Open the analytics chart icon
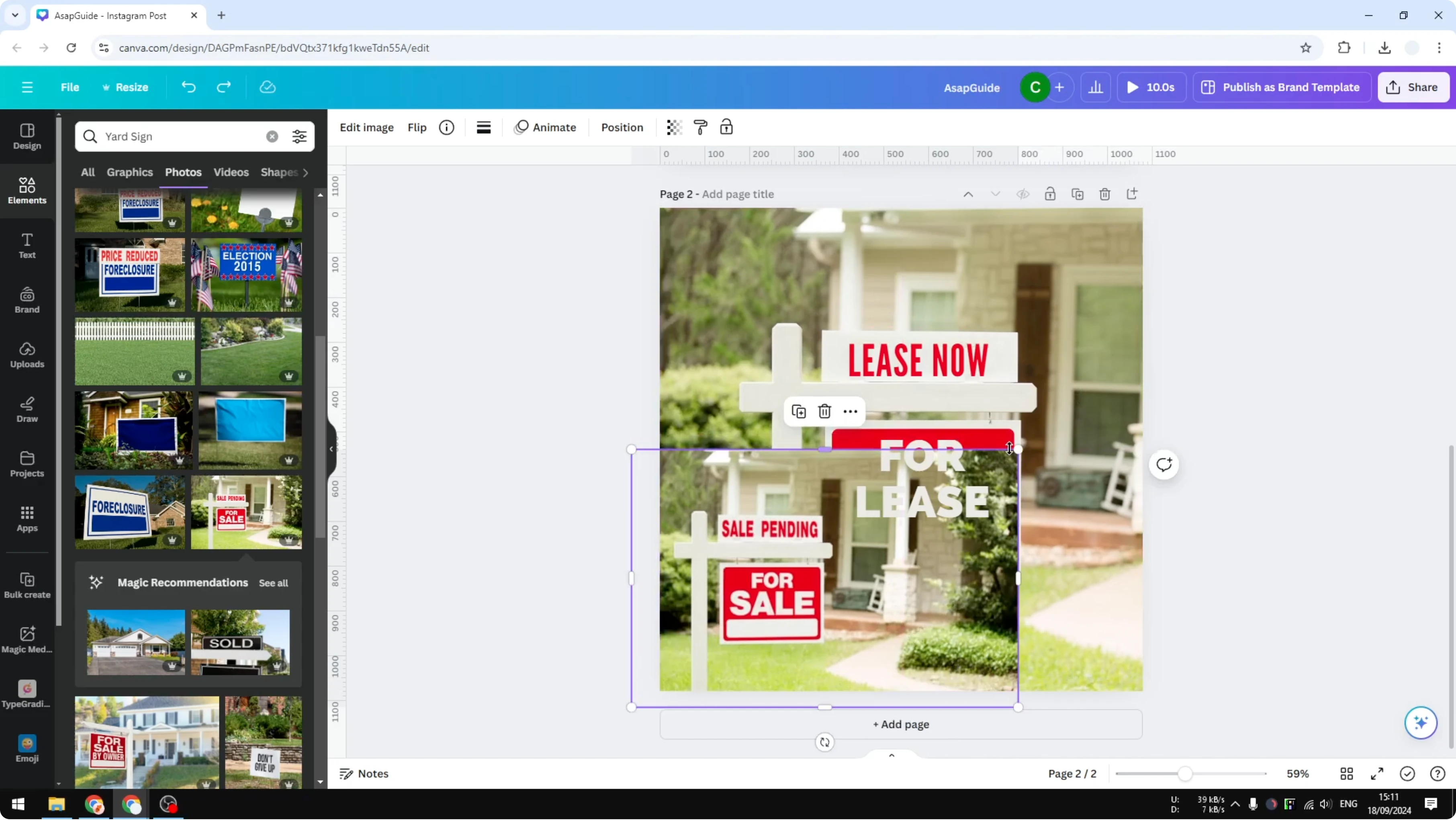Image resolution: width=1456 pixels, height=820 pixels. tap(1095, 87)
